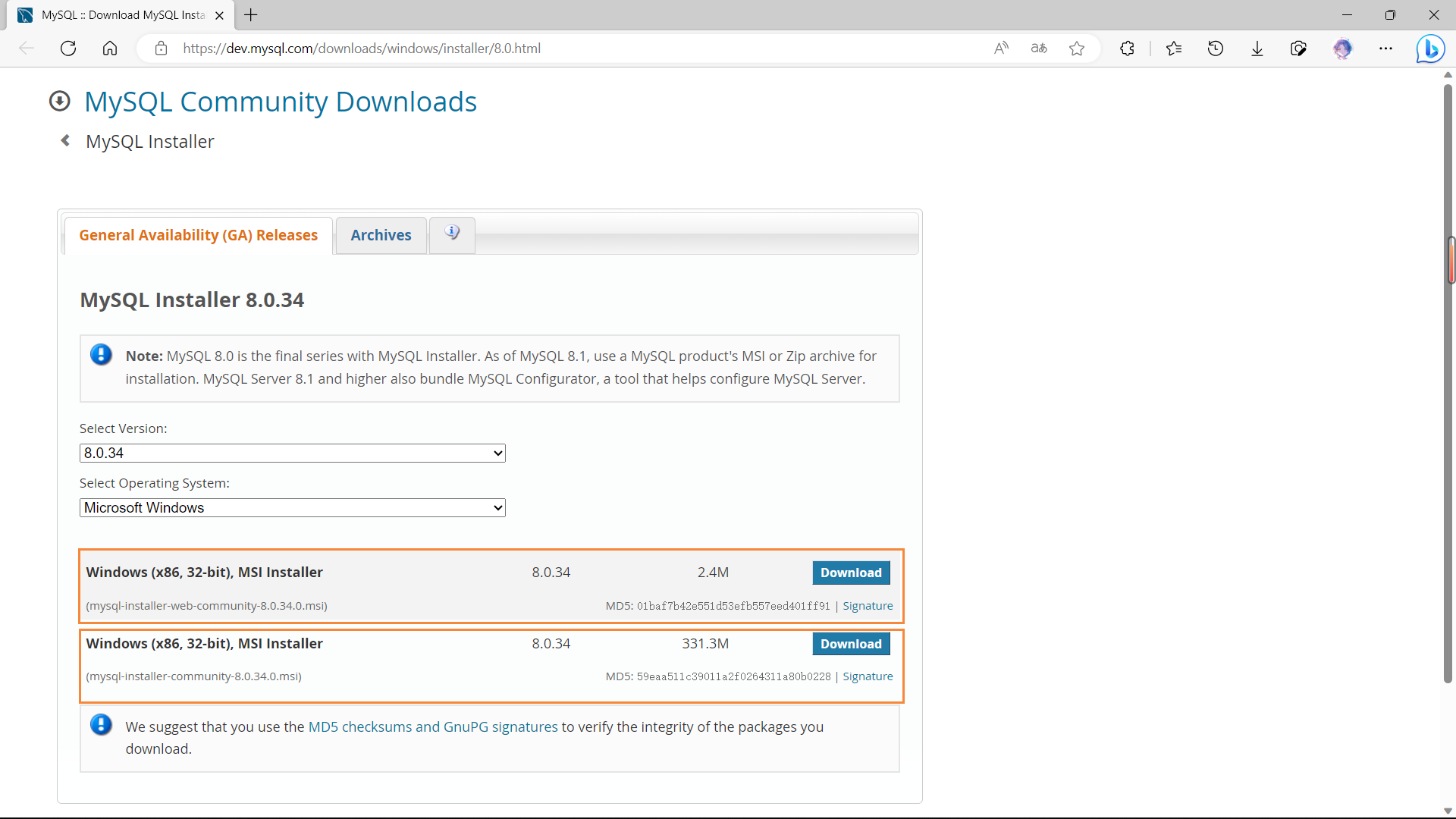Image resolution: width=1456 pixels, height=819 pixels.
Task: Switch to the Archives tab
Action: [x=381, y=236]
